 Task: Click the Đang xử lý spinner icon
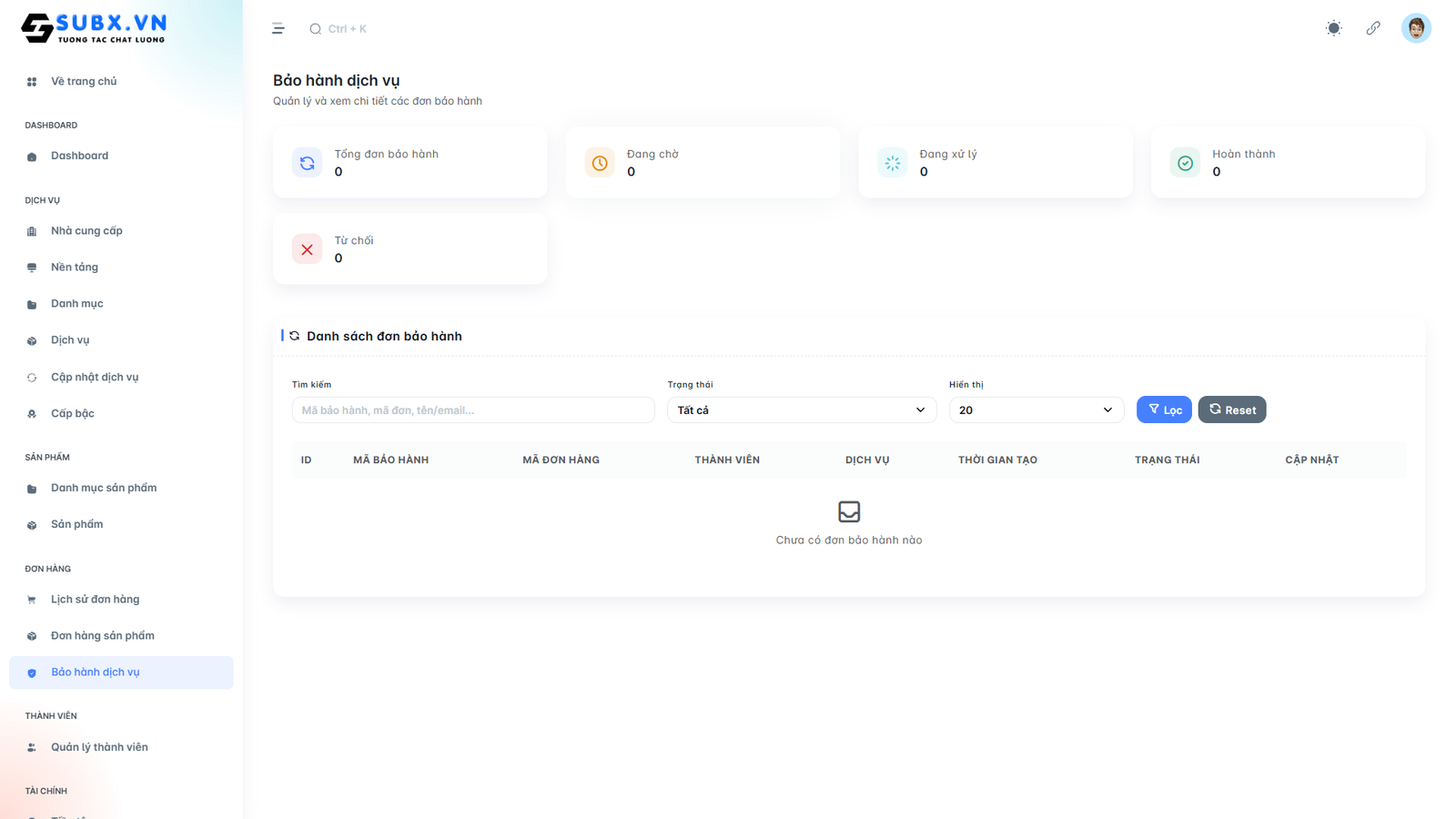point(893,163)
